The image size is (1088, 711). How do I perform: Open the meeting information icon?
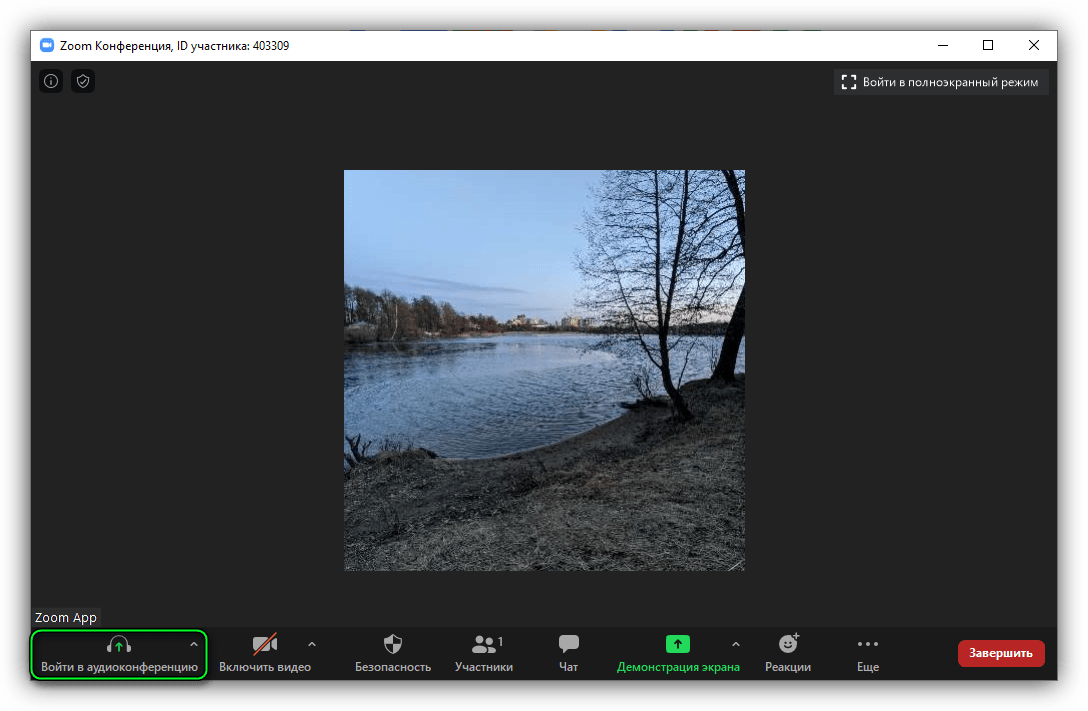coord(51,81)
